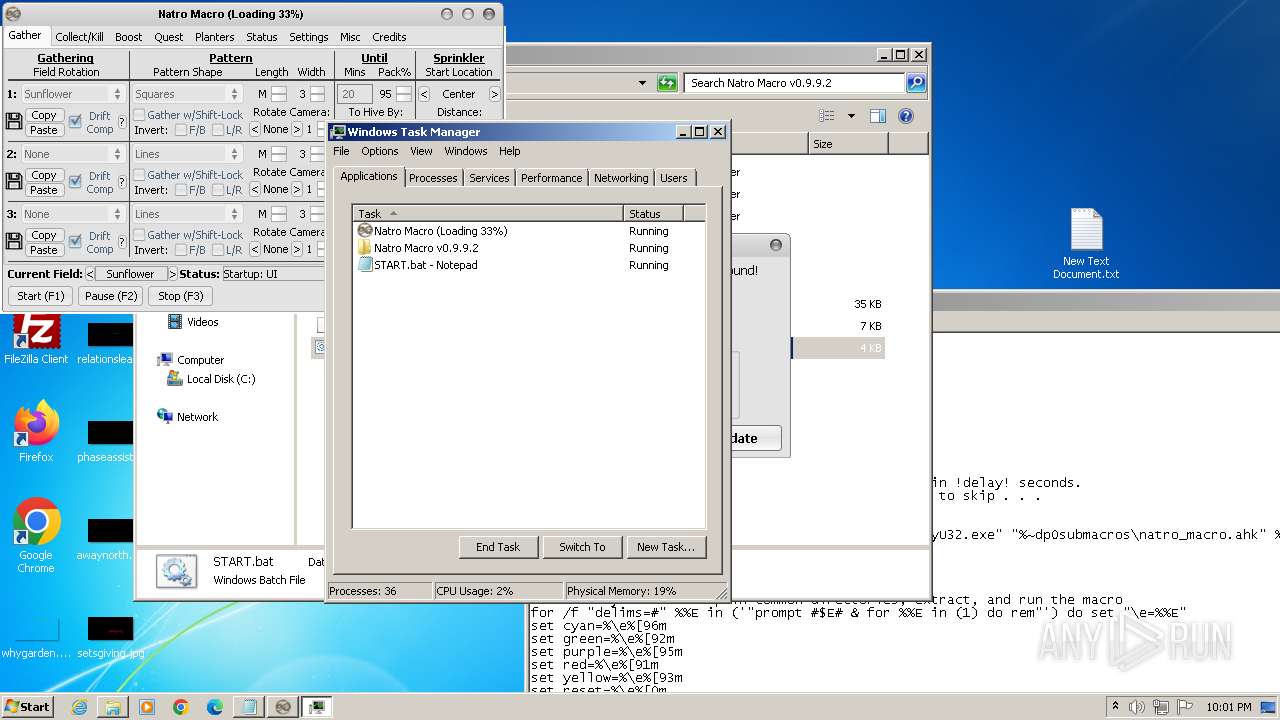The height and width of the screenshot is (720, 1280).
Task: Click New Task... button
Action: [666, 547]
